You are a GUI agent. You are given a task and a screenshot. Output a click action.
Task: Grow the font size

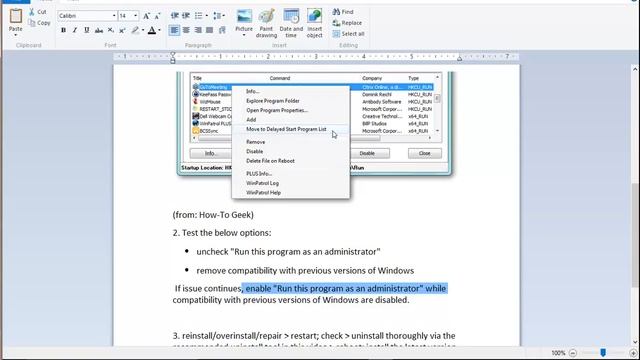[x=146, y=16]
